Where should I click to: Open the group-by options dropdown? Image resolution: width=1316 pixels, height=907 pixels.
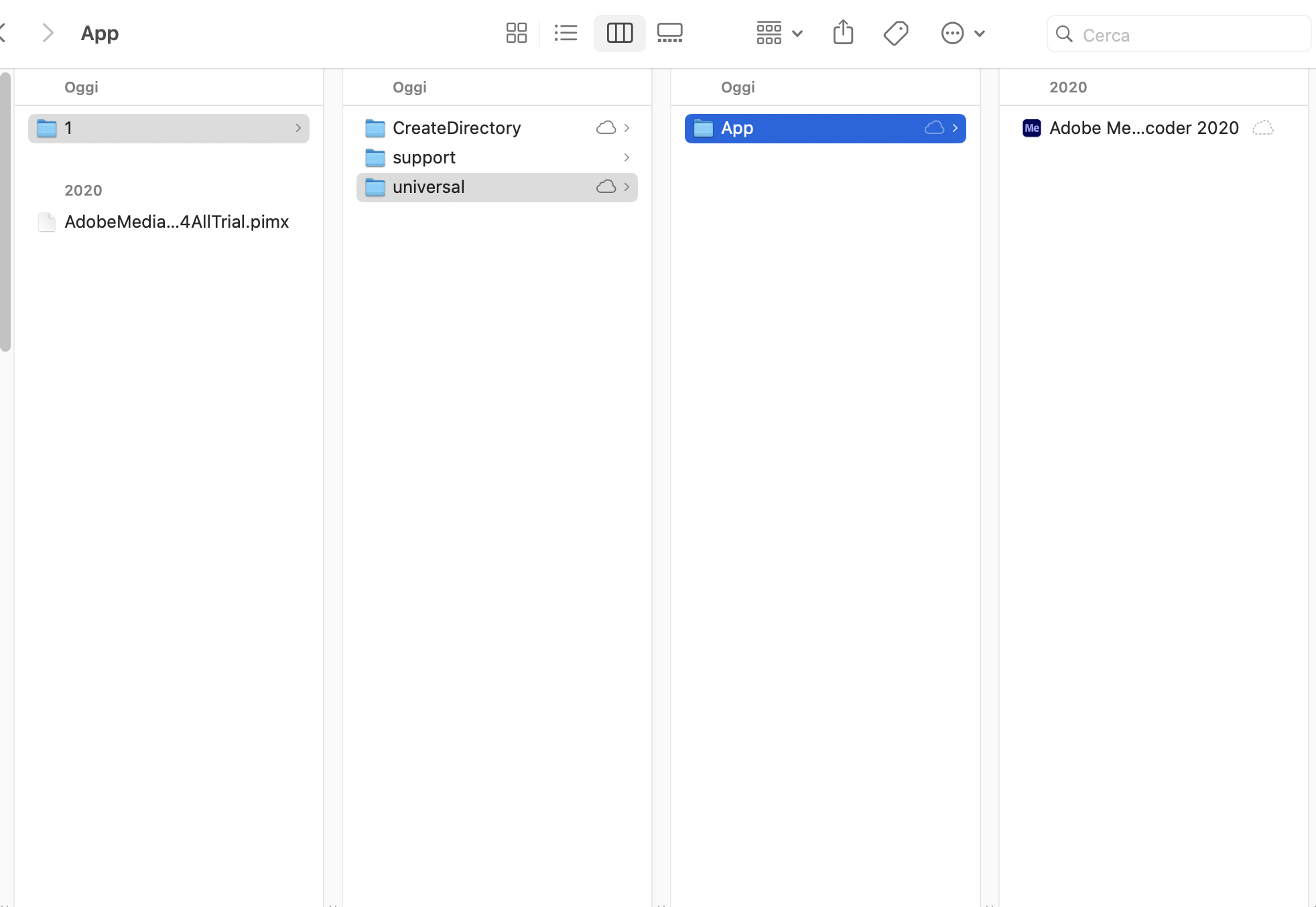click(779, 33)
